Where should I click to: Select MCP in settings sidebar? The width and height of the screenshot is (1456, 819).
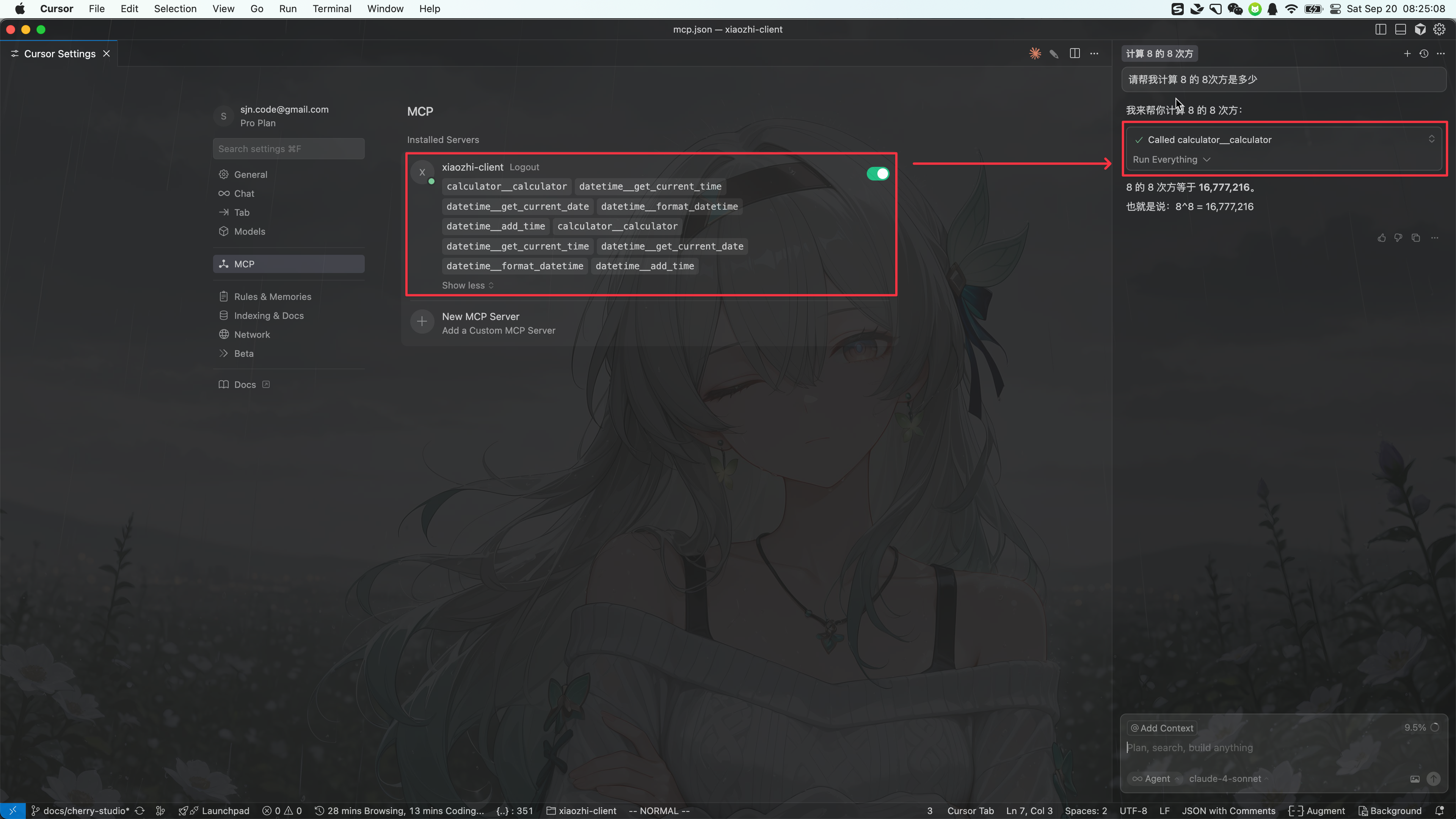289,264
